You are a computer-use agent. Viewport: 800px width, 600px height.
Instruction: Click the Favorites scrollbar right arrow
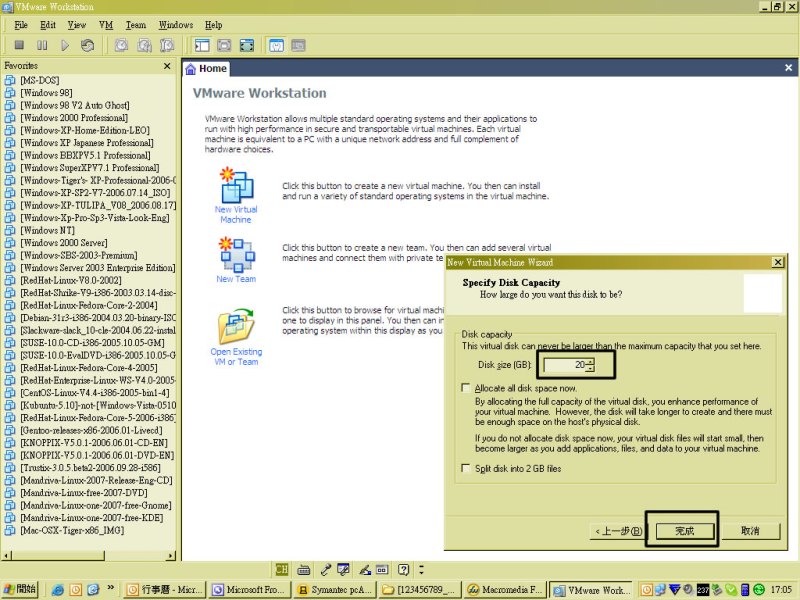[171, 556]
